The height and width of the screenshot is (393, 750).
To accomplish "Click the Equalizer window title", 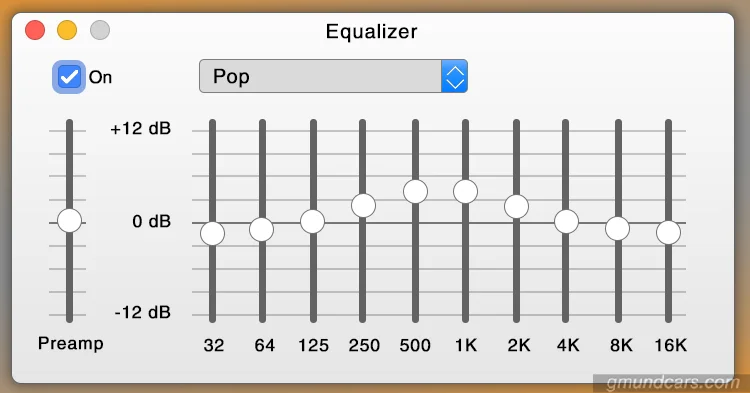I will [372, 32].
